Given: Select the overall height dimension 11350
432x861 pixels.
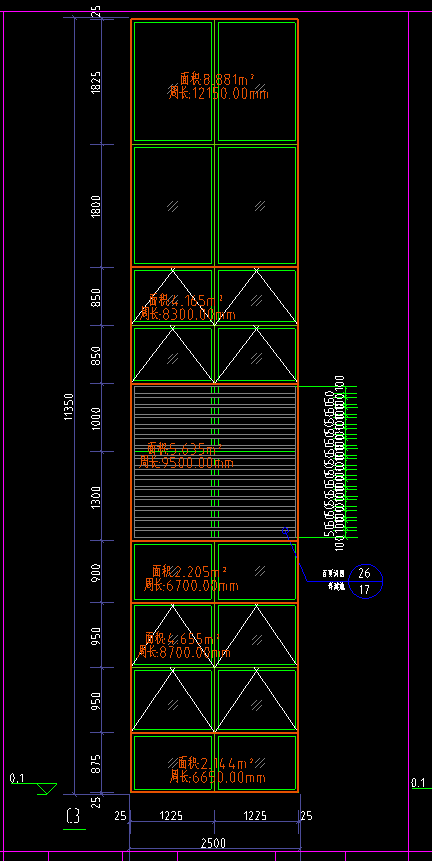Looking at the screenshot, I should 69,407.
